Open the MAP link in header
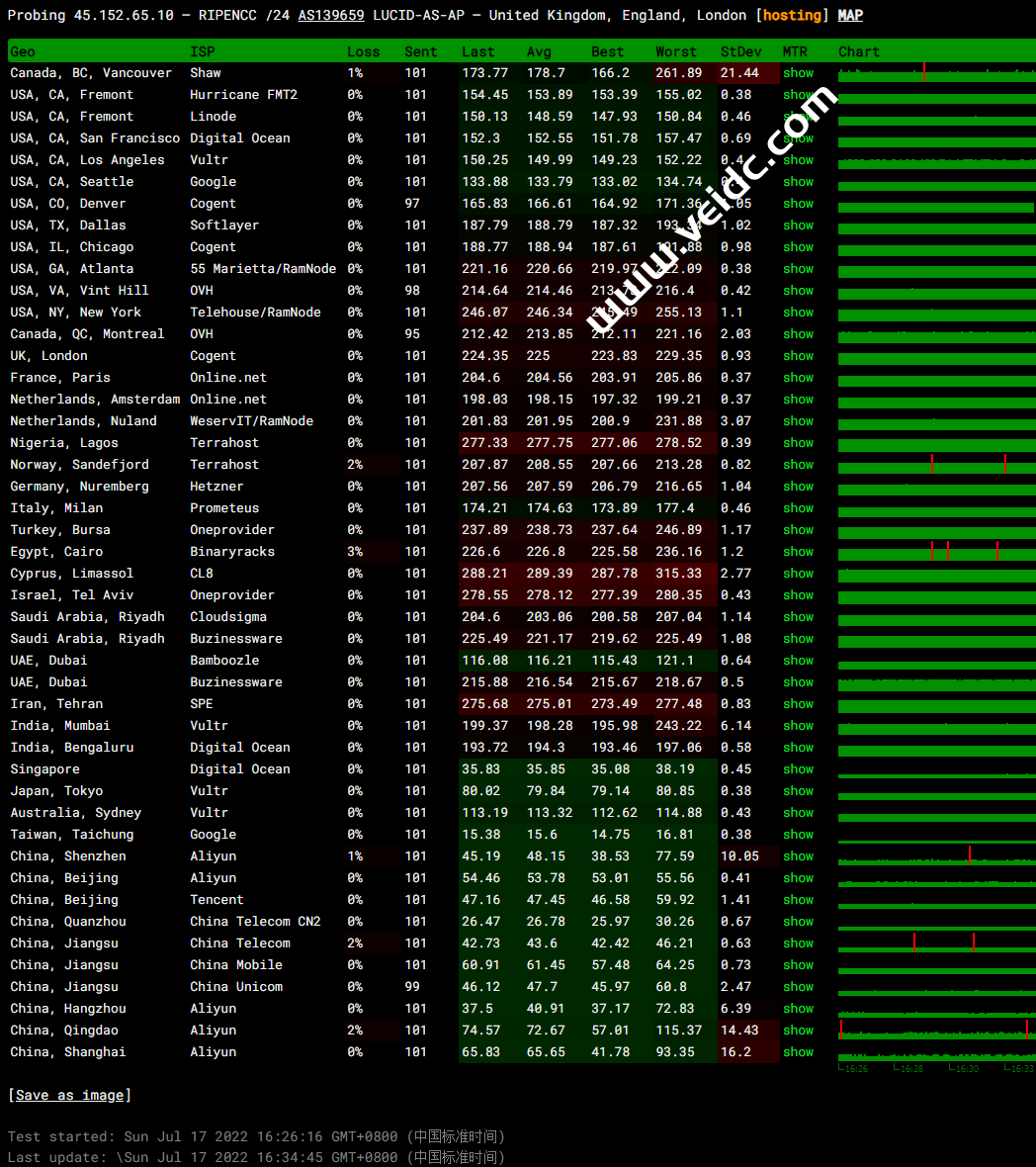This screenshot has height=1167, width=1036. click(x=850, y=16)
